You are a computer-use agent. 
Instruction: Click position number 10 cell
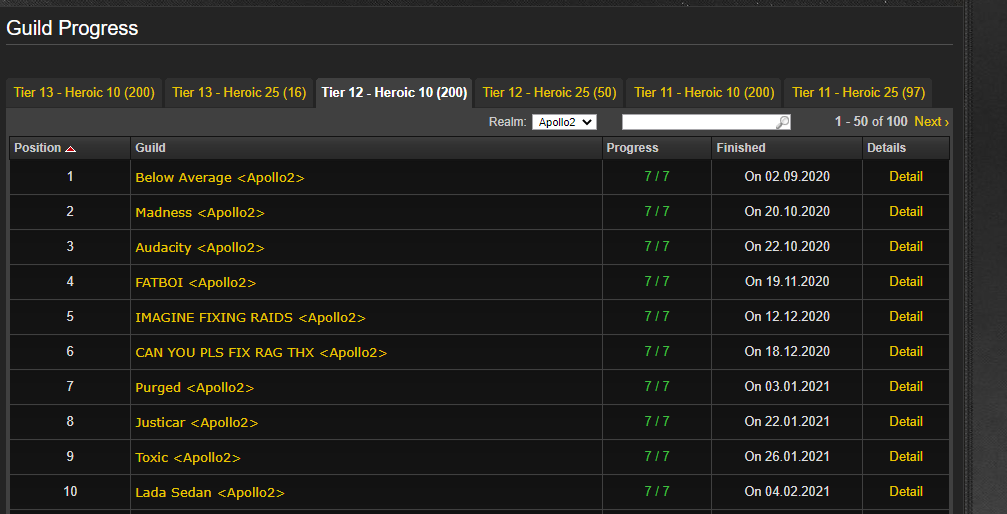(x=70, y=492)
